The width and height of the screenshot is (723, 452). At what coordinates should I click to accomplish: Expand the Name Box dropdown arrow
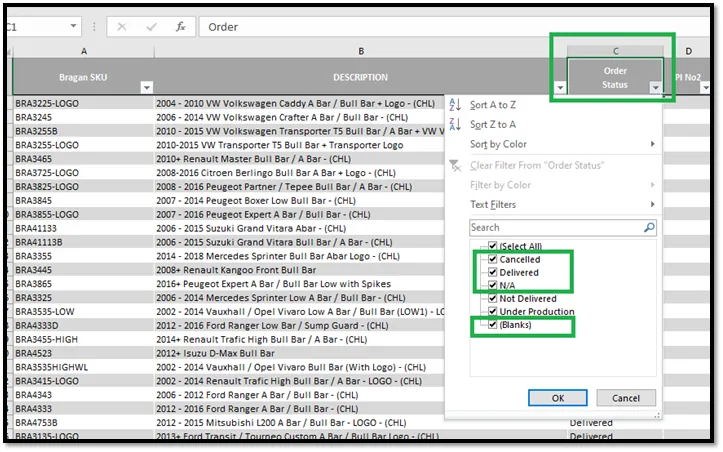(73, 26)
